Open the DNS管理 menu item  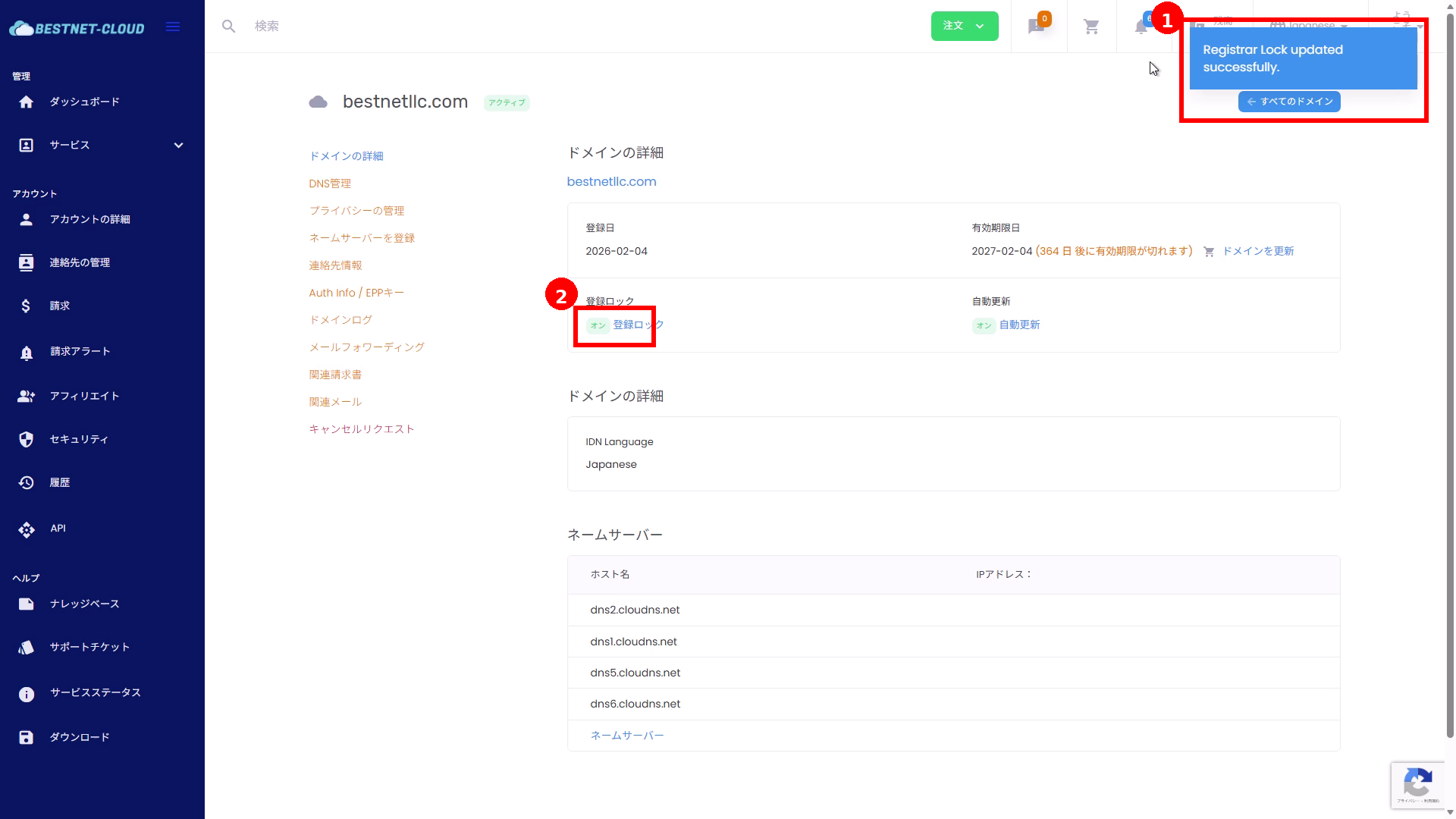point(330,184)
